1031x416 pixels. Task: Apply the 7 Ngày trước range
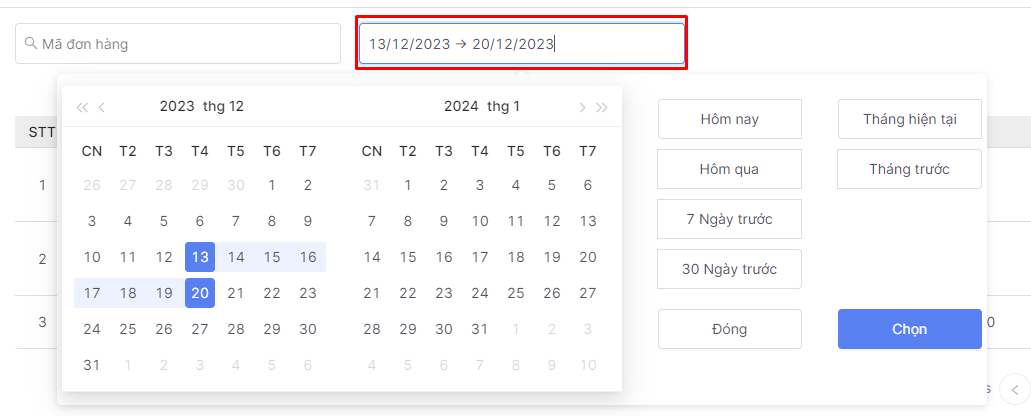coord(729,219)
